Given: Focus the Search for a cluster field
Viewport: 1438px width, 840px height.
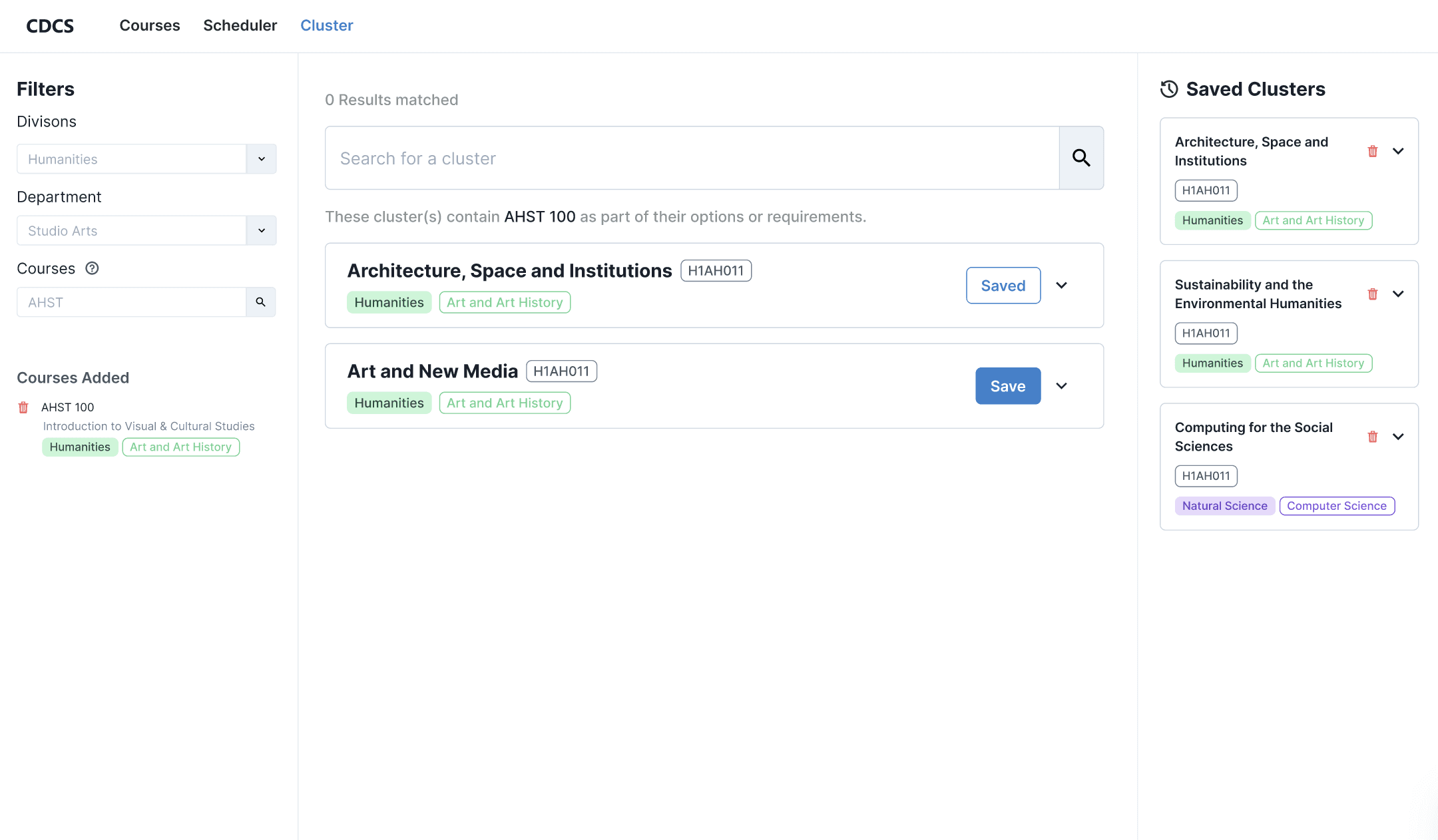Looking at the screenshot, I should click(692, 158).
